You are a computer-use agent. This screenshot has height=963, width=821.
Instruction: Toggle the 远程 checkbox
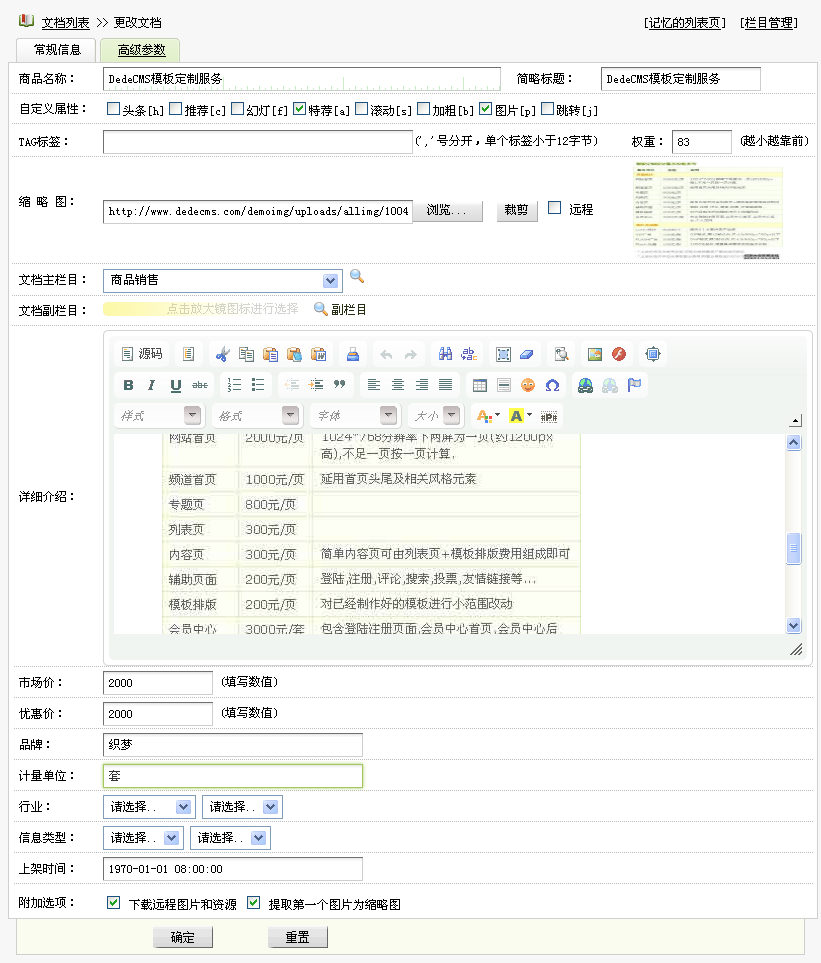[x=555, y=208]
